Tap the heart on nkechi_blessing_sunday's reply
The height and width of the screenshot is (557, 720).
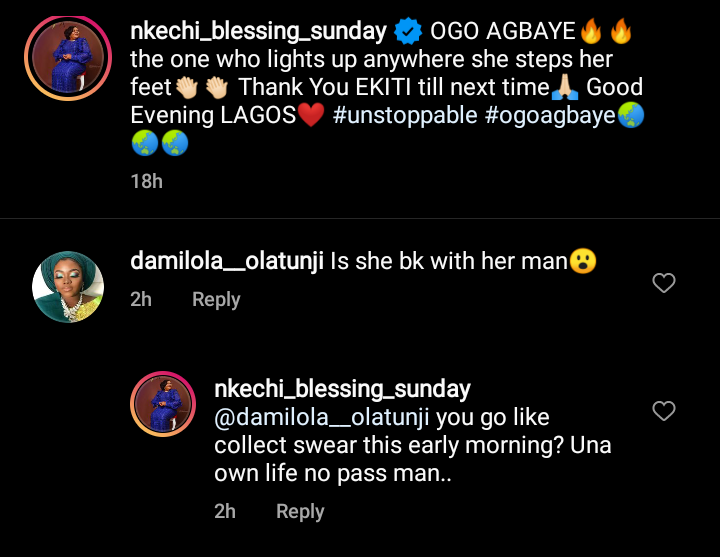663,411
